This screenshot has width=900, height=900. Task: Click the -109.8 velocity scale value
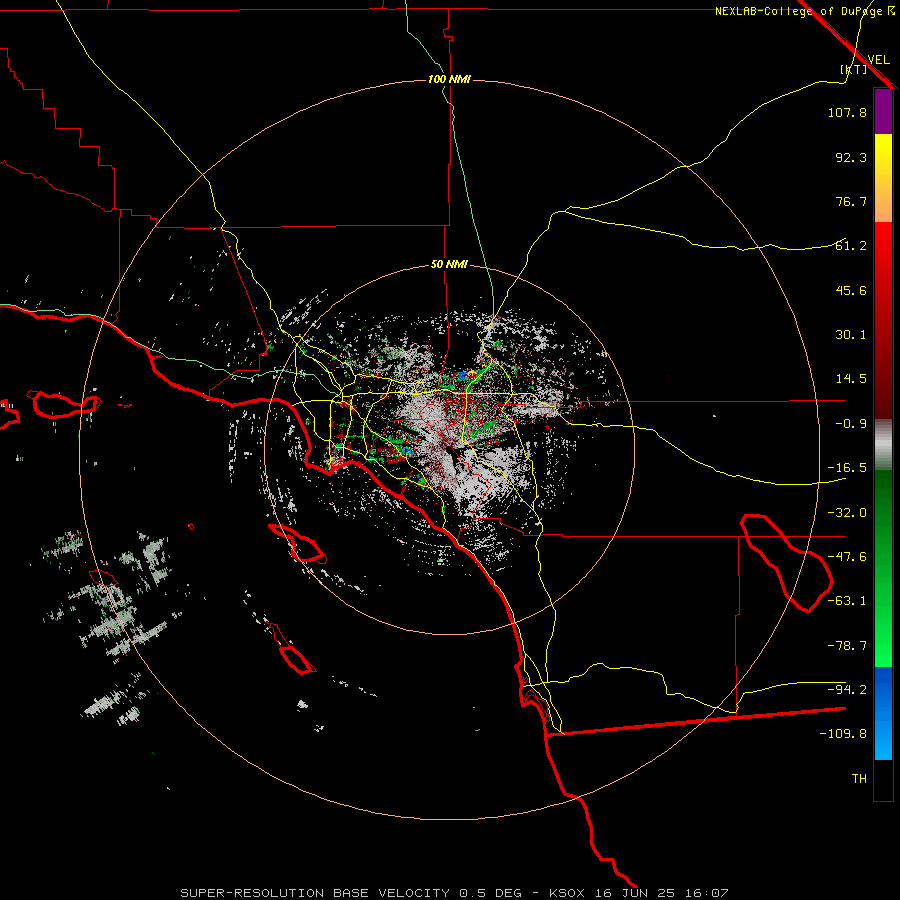click(x=843, y=734)
